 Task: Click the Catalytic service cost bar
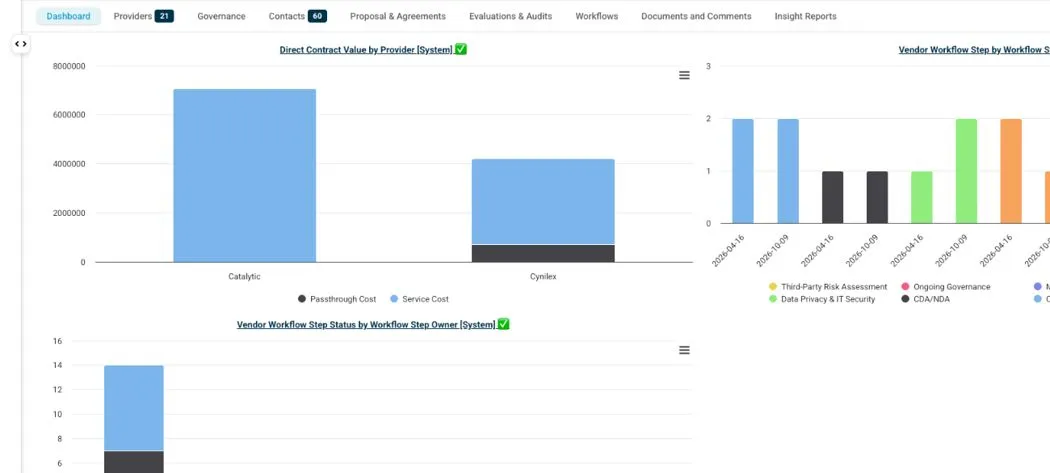pyautogui.click(x=244, y=176)
